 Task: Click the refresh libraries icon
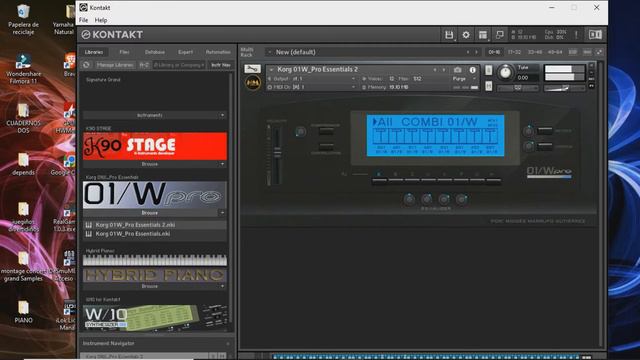click(x=87, y=65)
